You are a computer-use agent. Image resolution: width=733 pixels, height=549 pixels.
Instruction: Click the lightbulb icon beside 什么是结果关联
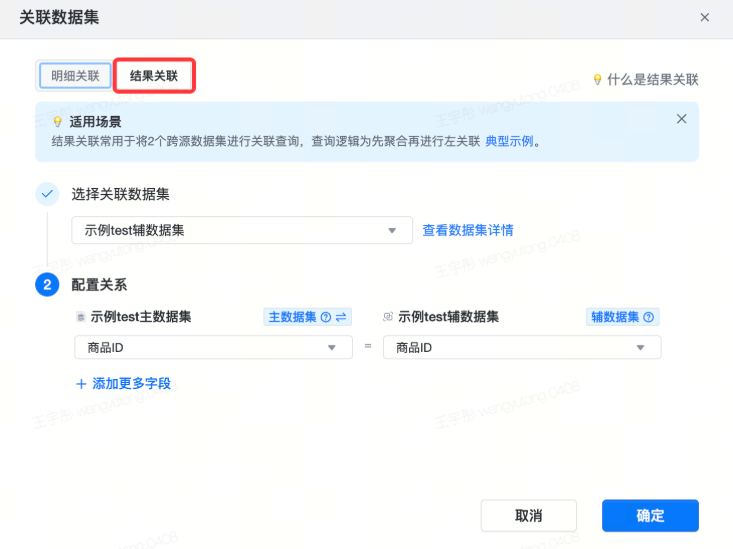pyautogui.click(x=597, y=79)
